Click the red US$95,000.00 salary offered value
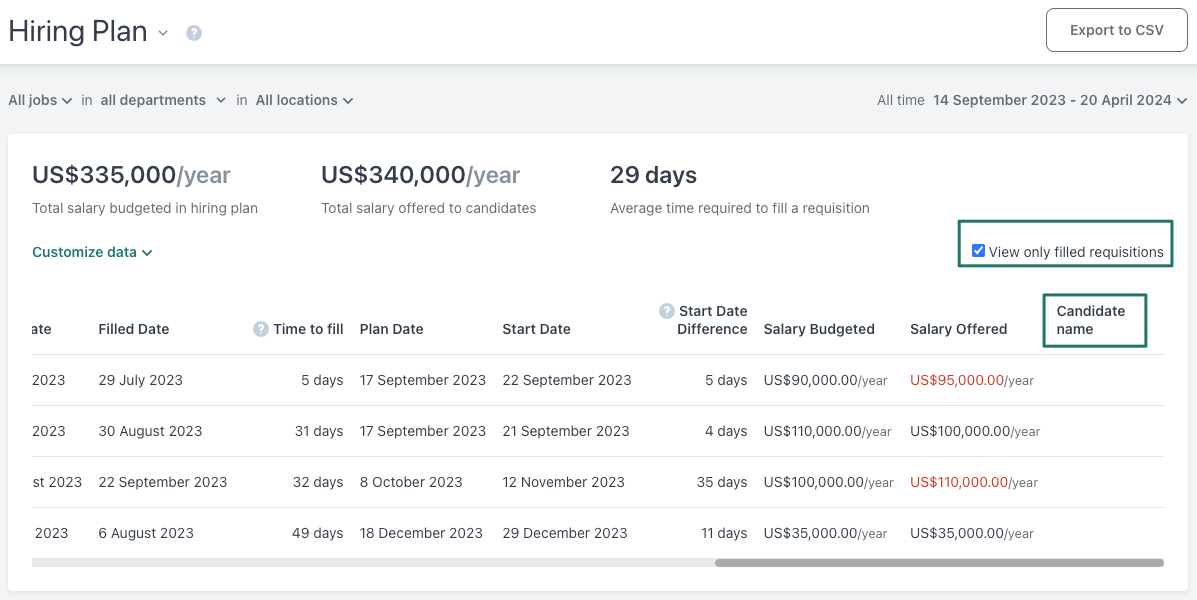The width and height of the screenshot is (1197, 600). click(956, 380)
